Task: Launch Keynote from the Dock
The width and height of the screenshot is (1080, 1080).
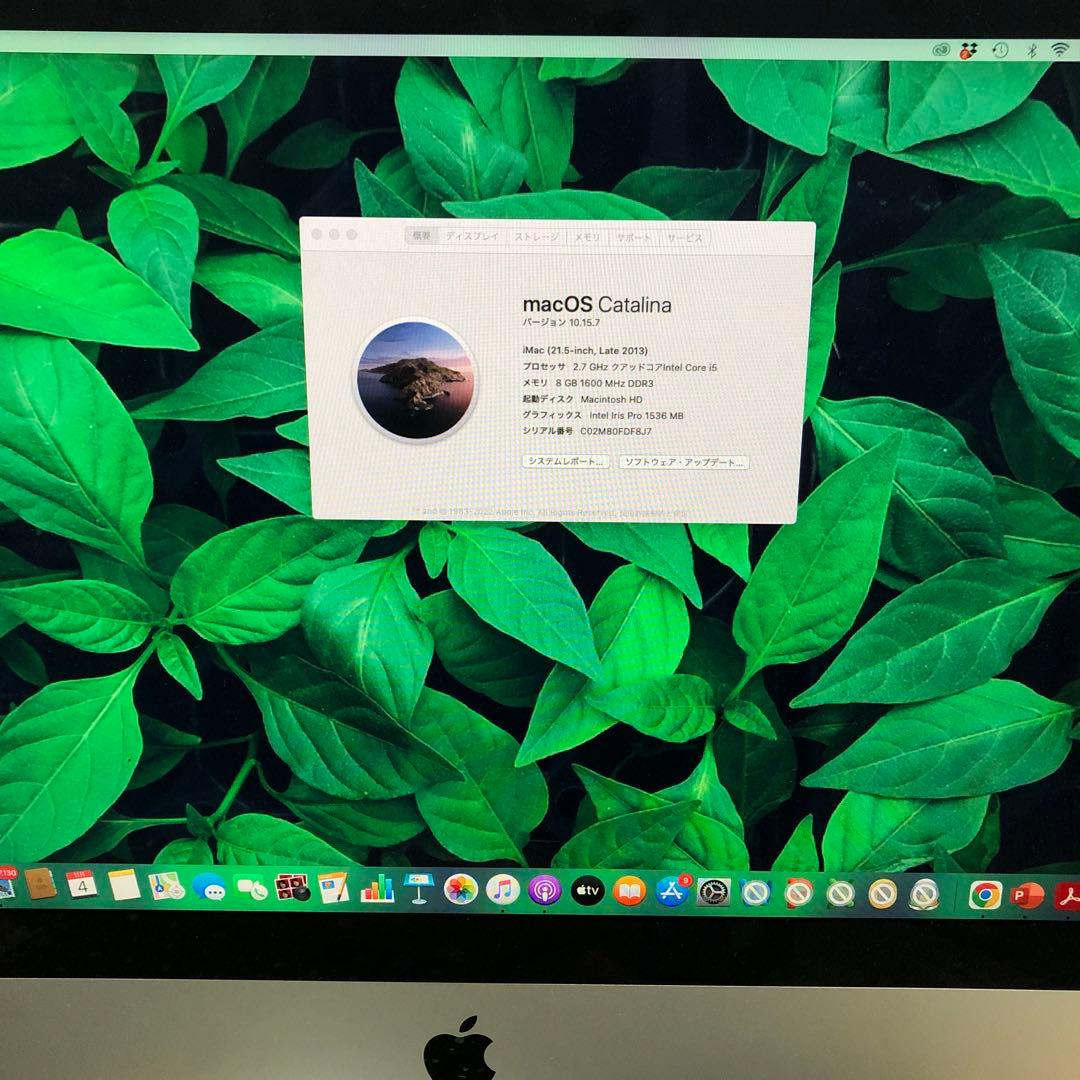Action: pyautogui.click(x=418, y=889)
